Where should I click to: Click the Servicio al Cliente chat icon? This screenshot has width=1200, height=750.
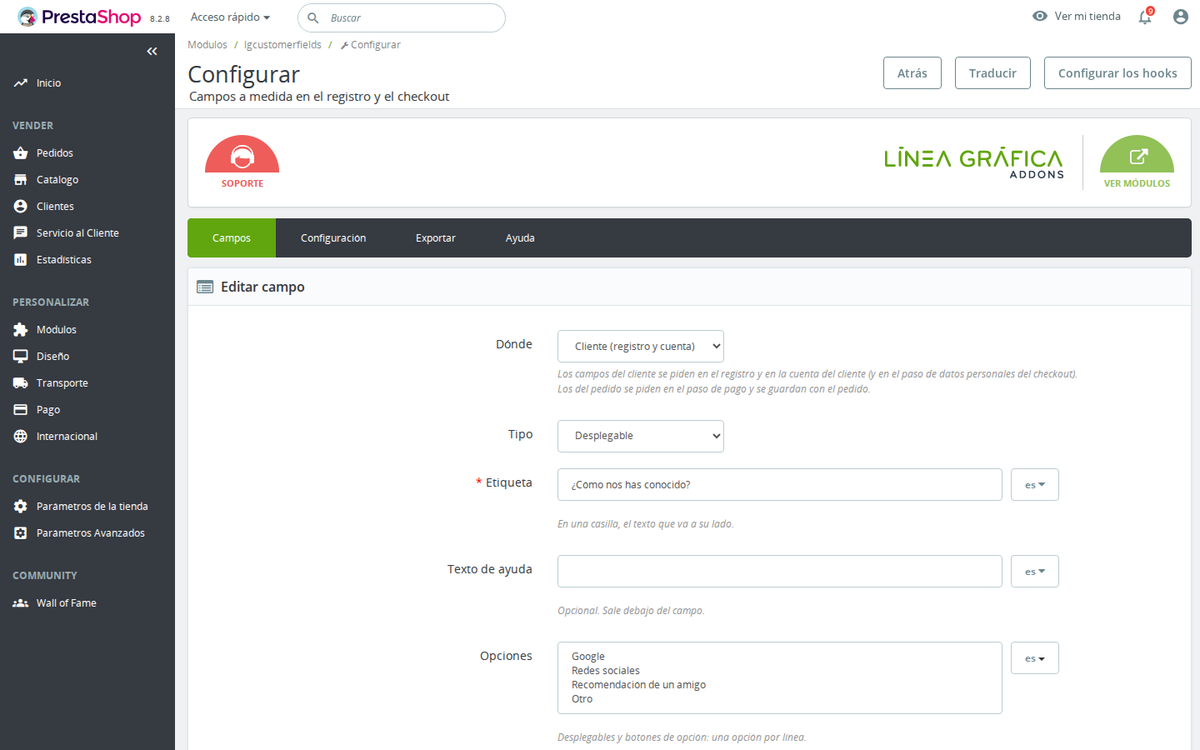click(20, 233)
